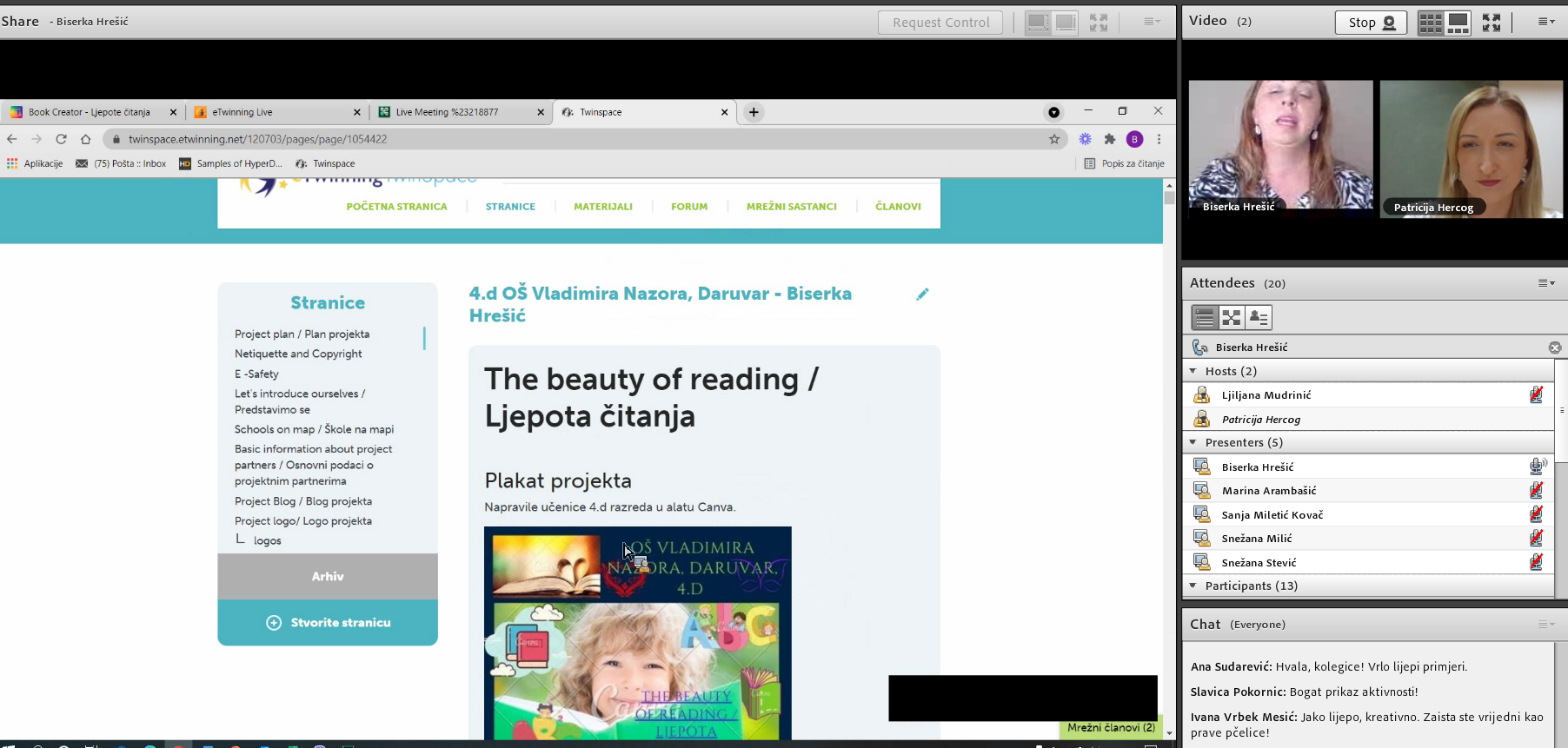
Task: Click Patricija Hercog video thumbnail
Action: tap(1472, 149)
